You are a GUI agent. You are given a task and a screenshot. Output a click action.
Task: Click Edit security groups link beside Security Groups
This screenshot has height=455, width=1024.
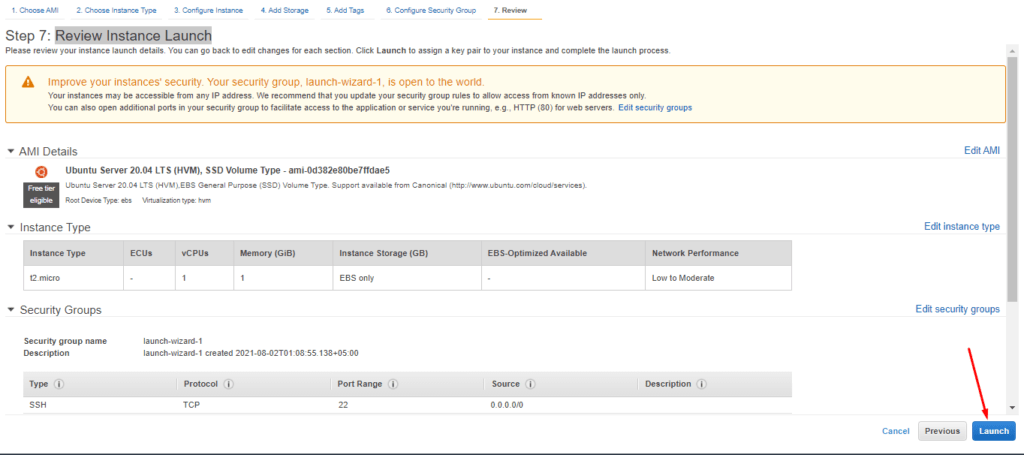(957, 309)
